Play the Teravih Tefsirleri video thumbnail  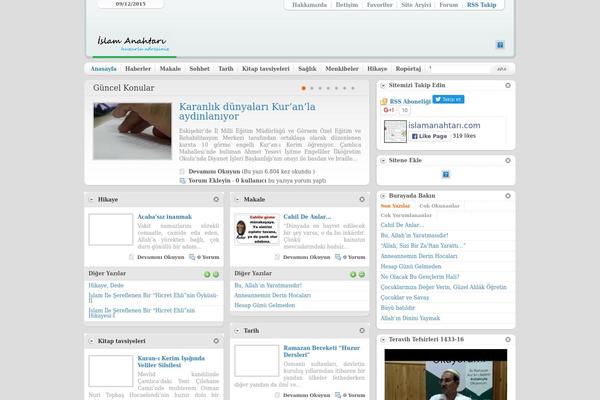446,374
